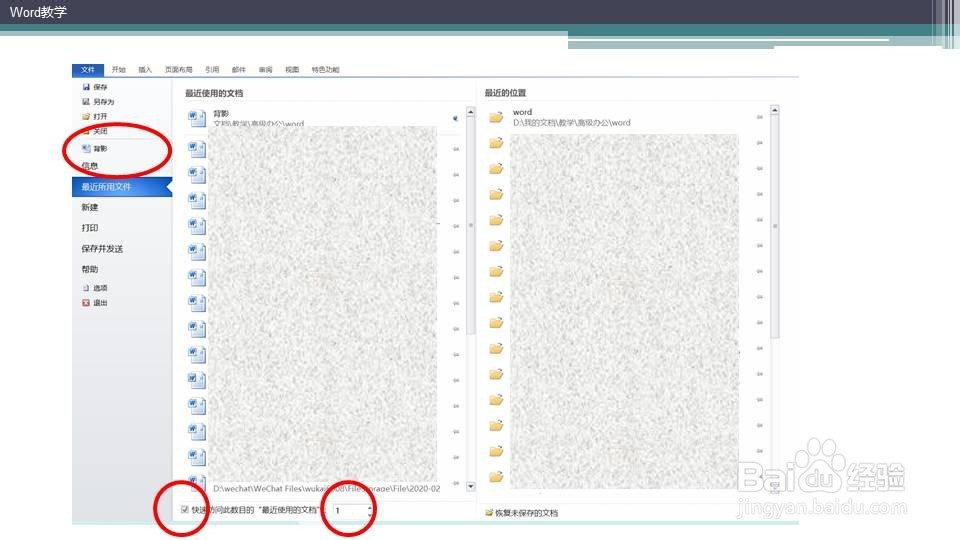Open the 页面布局 (Page Layout) tab
The height and width of the screenshot is (540, 960).
[179, 70]
